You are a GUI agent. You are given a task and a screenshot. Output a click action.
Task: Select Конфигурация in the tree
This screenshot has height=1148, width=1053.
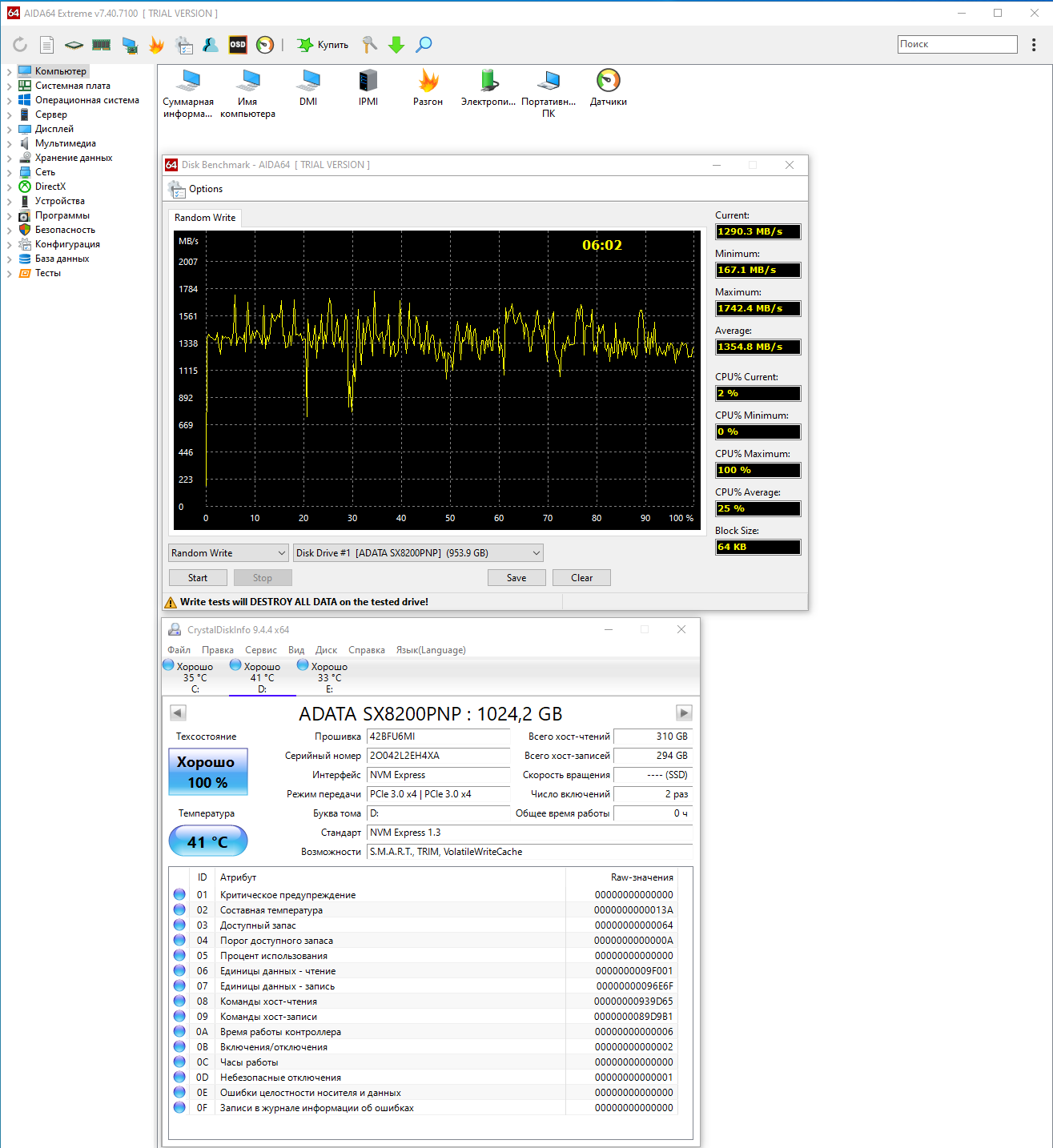pyautogui.click(x=67, y=244)
